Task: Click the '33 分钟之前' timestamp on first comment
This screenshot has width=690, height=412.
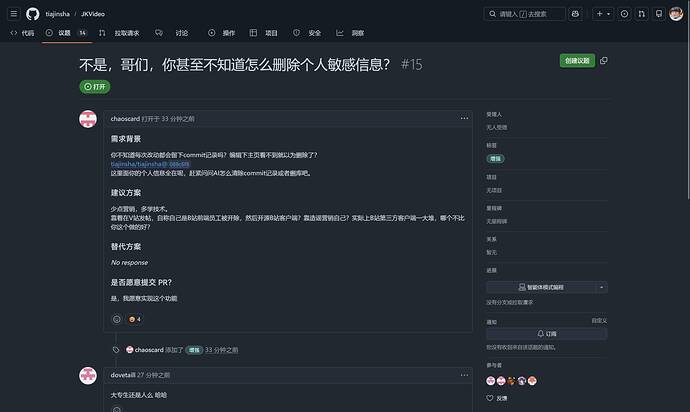Action: (x=178, y=119)
